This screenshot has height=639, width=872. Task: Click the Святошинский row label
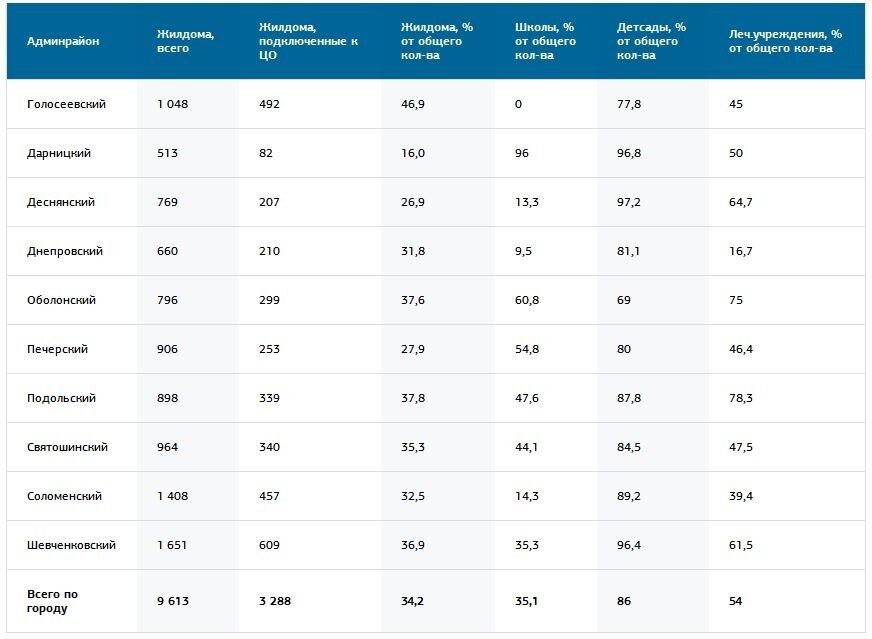point(67,447)
